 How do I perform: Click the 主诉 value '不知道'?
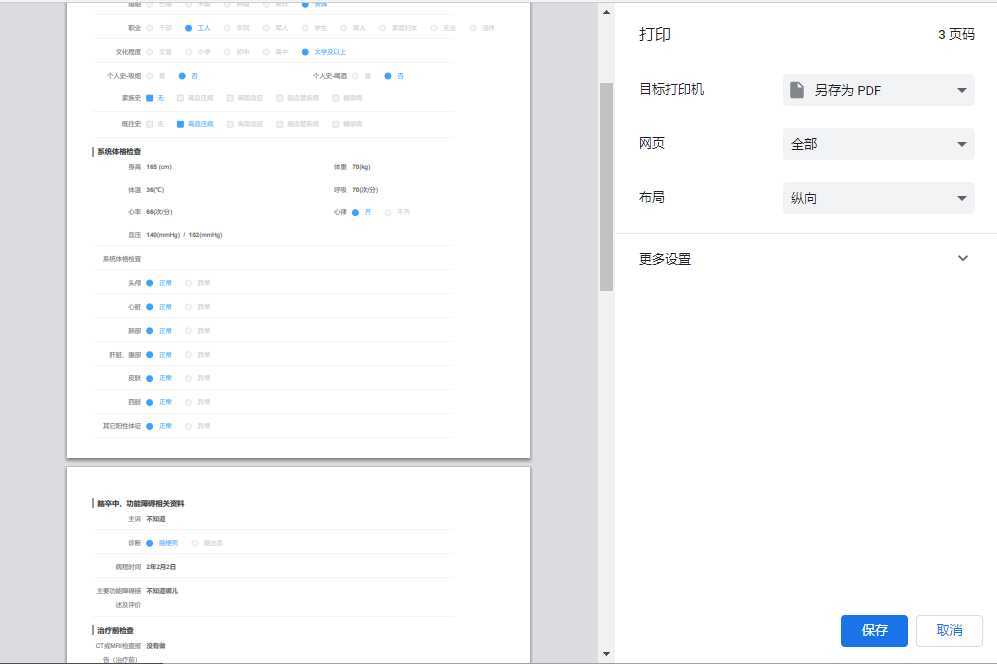coord(156,519)
